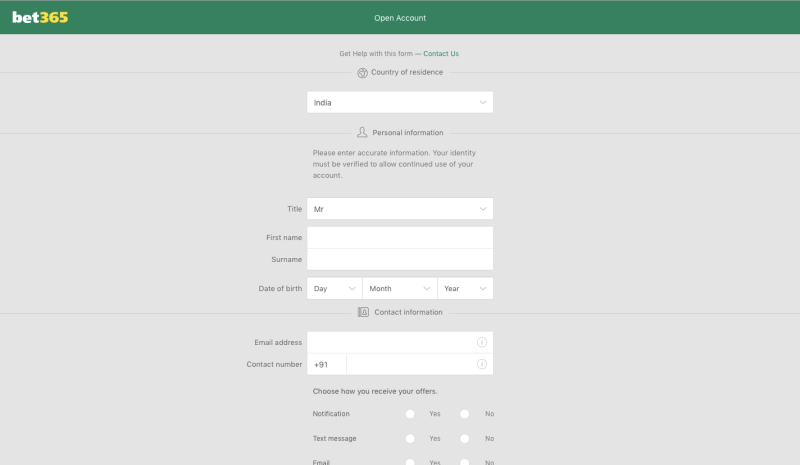
Task: Click the 'Choose how you receive your offers.' text
Action: (x=375, y=391)
